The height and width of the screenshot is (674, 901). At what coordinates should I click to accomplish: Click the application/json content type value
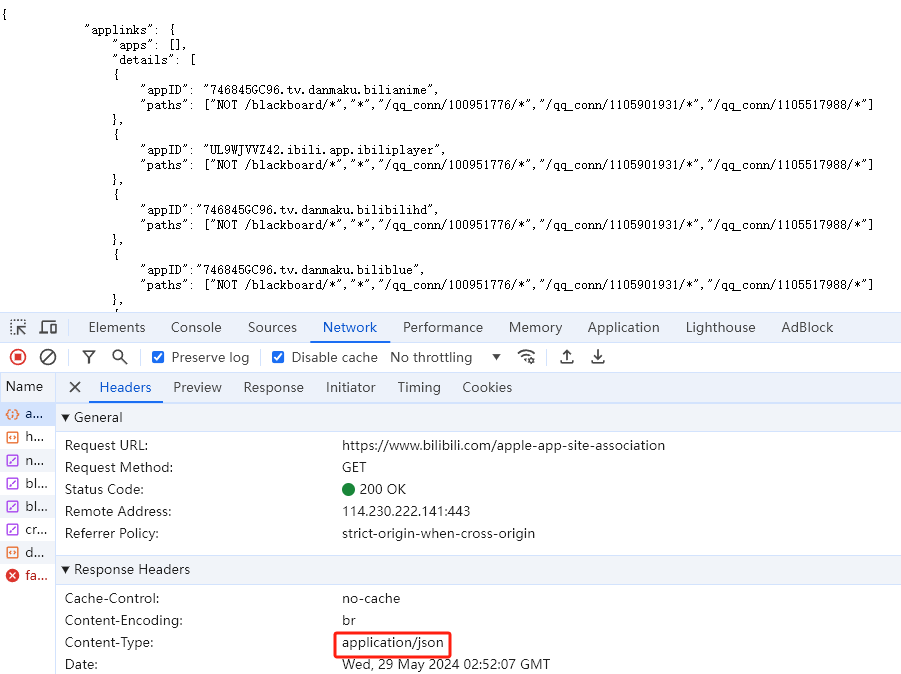(x=392, y=642)
